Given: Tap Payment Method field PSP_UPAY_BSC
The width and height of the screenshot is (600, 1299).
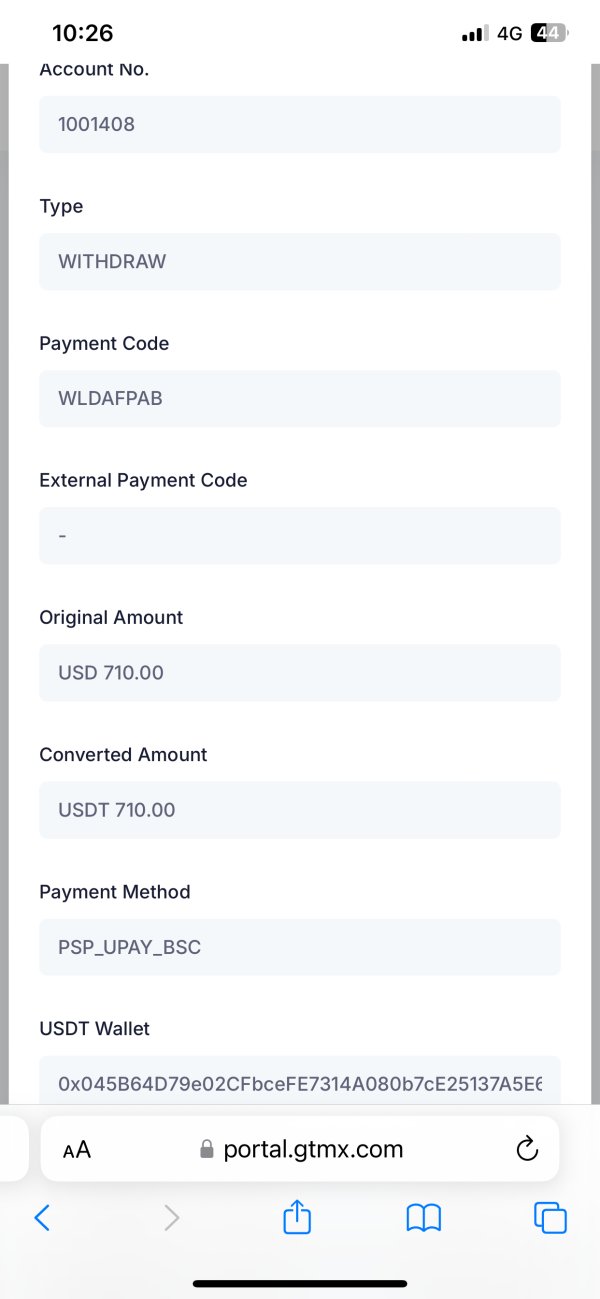Looking at the screenshot, I should click(300, 947).
